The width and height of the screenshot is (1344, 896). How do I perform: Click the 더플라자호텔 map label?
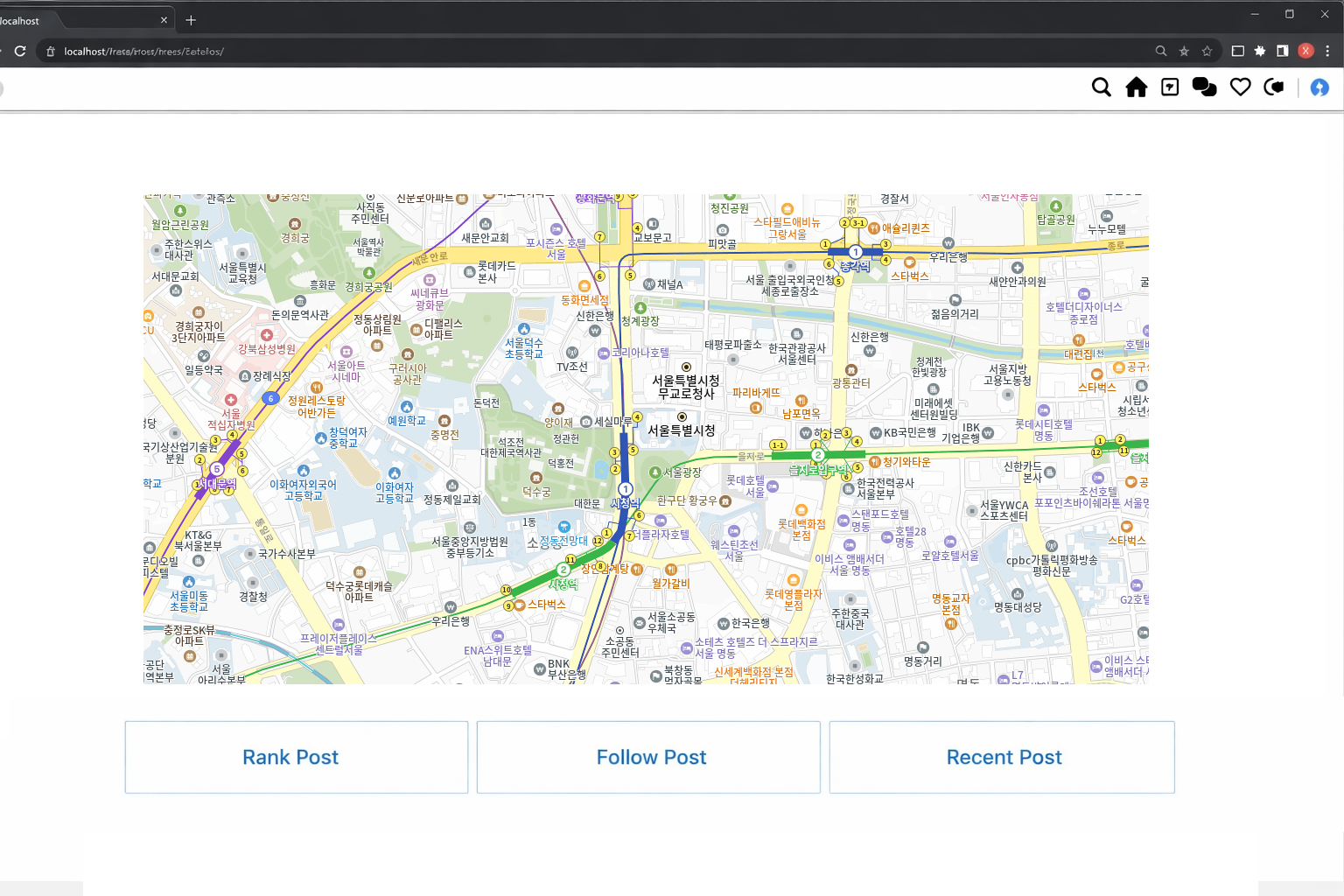coord(661,534)
